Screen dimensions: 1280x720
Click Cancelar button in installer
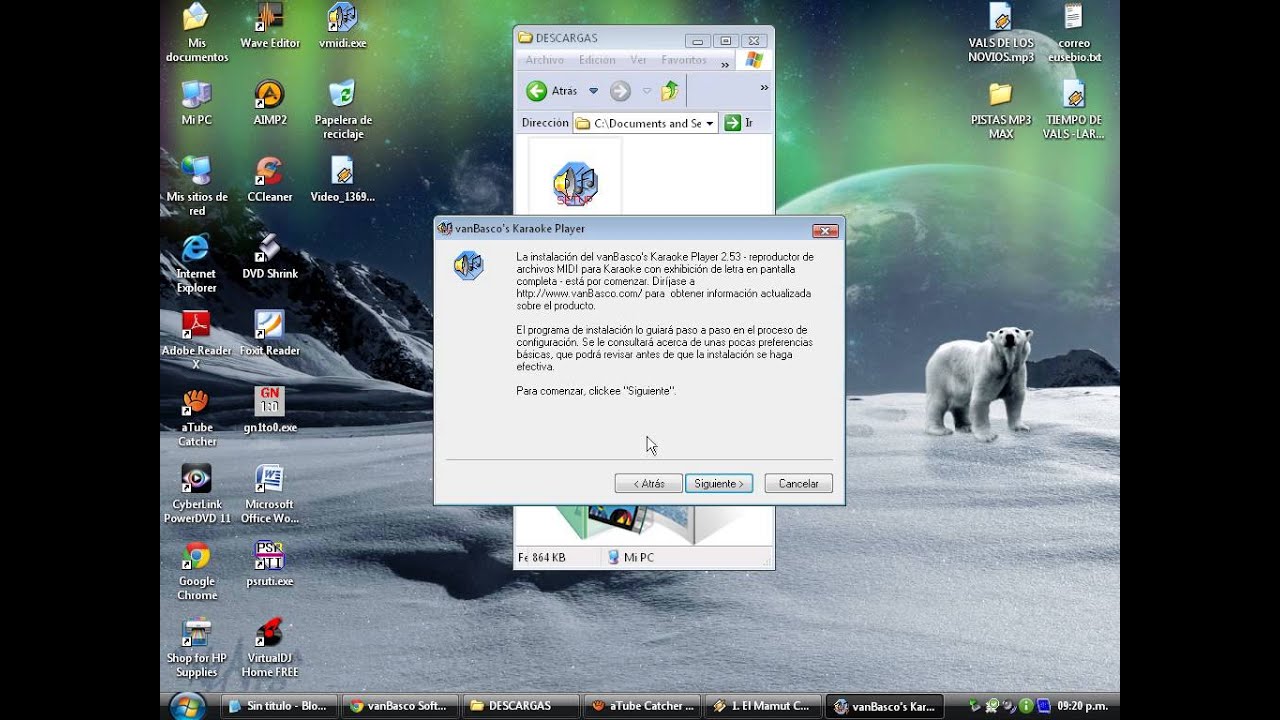click(799, 484)
